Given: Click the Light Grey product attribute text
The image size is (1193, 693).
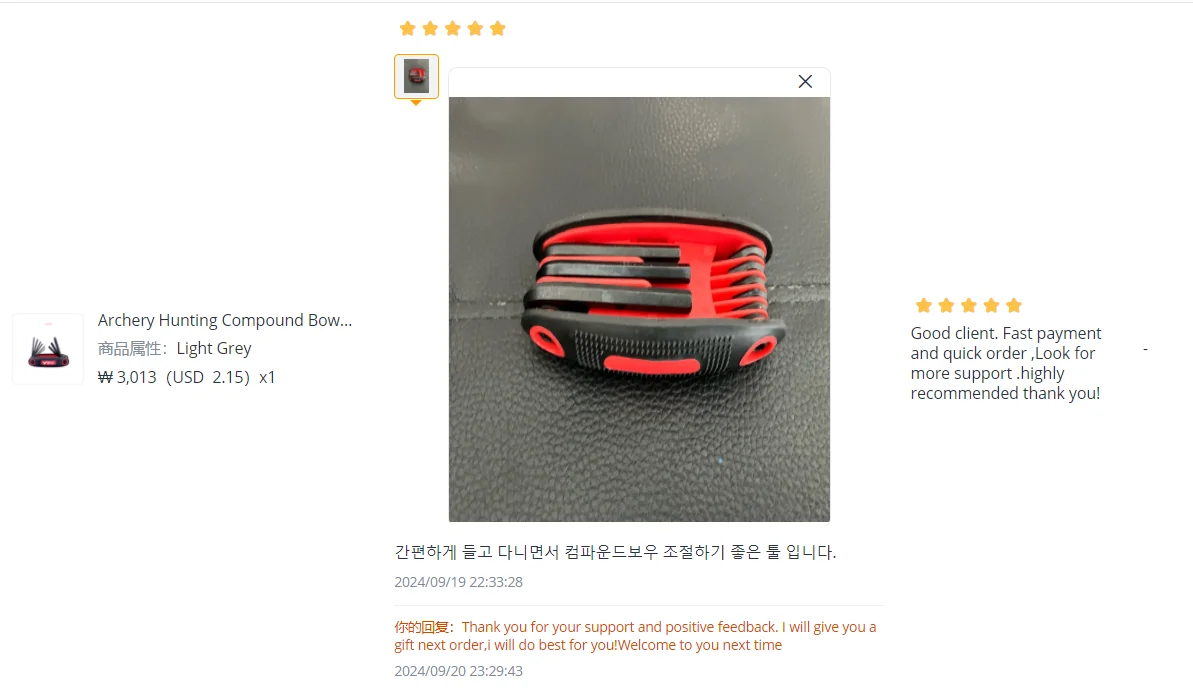Looking at the screenshot, I should [214, 348].
